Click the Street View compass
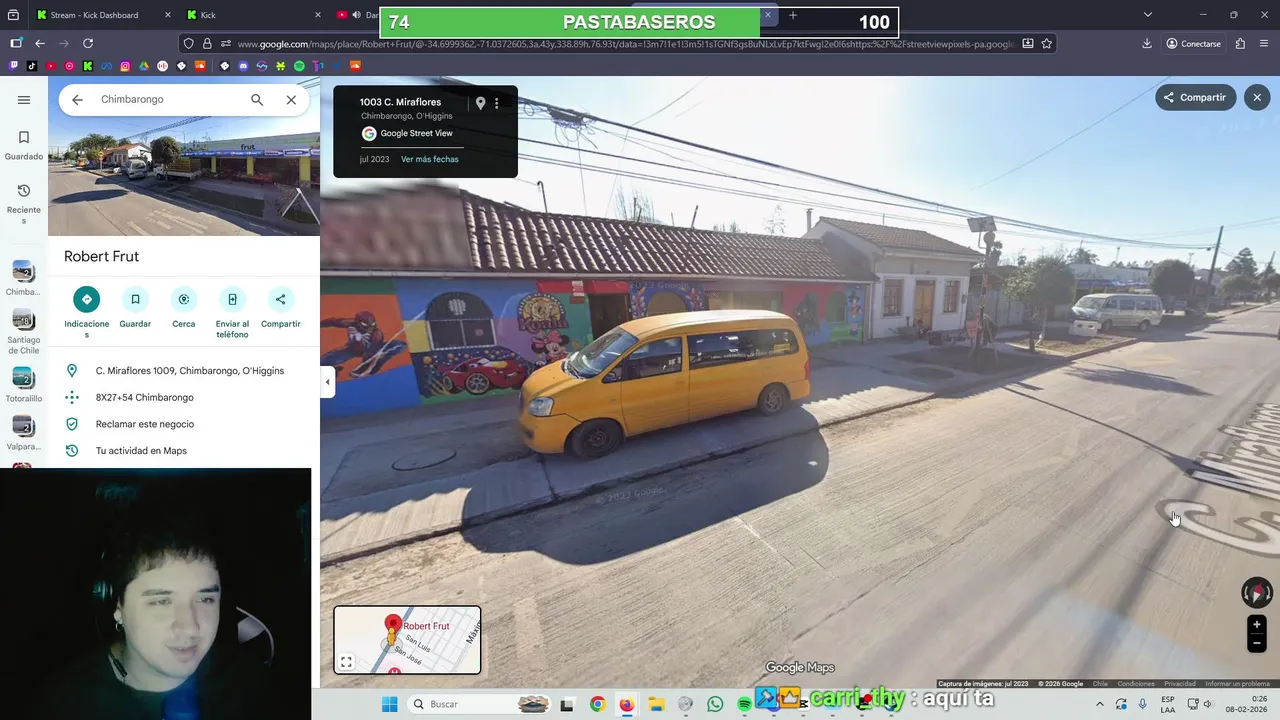1280x720 pixels. tap(1256, 593)
